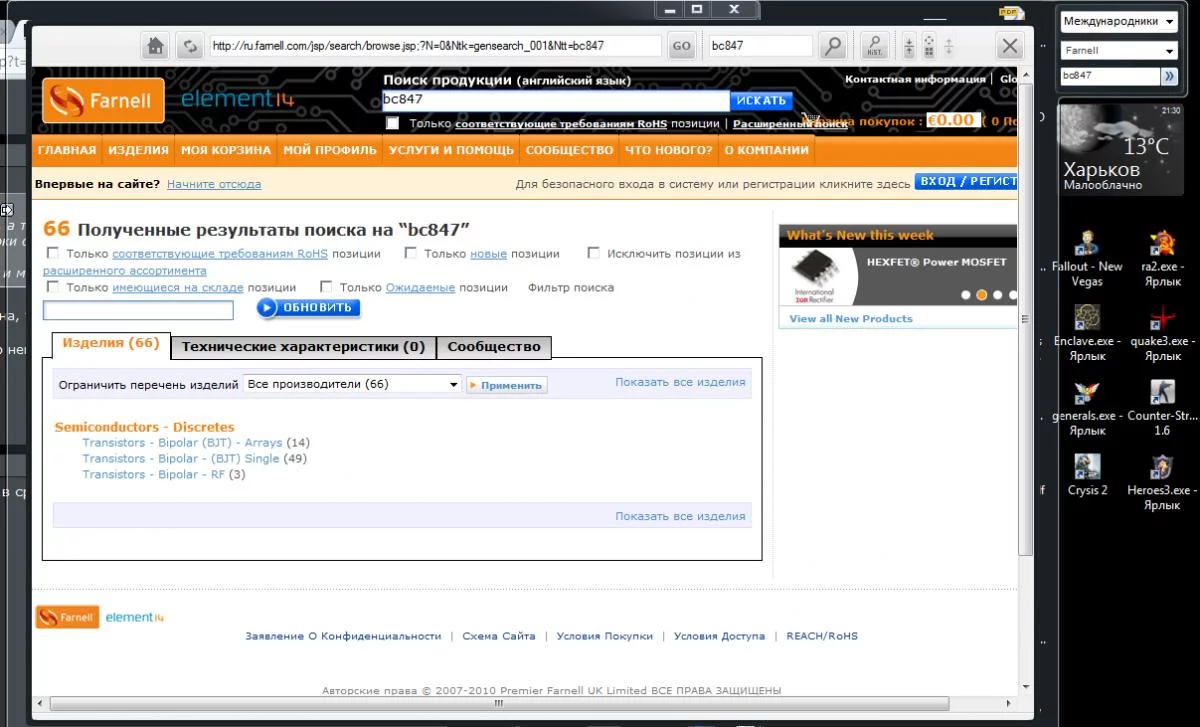The height and width of the screenshot is (727, 1200).
Task: Click the collapse arrows icon left of grid icon
Action: pos(909,46)
